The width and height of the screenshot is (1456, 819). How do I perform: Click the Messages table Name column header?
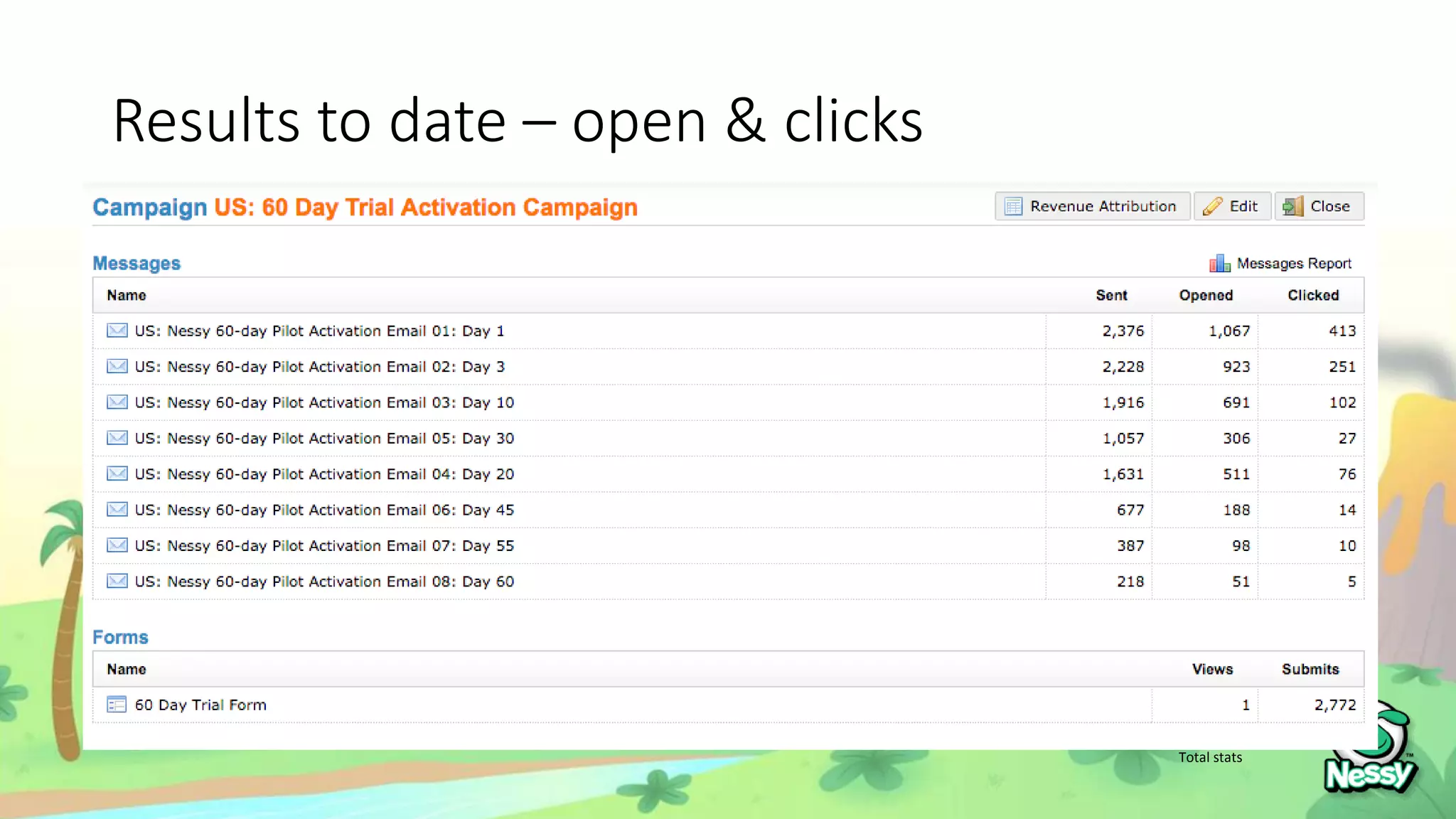click(127, 295)
